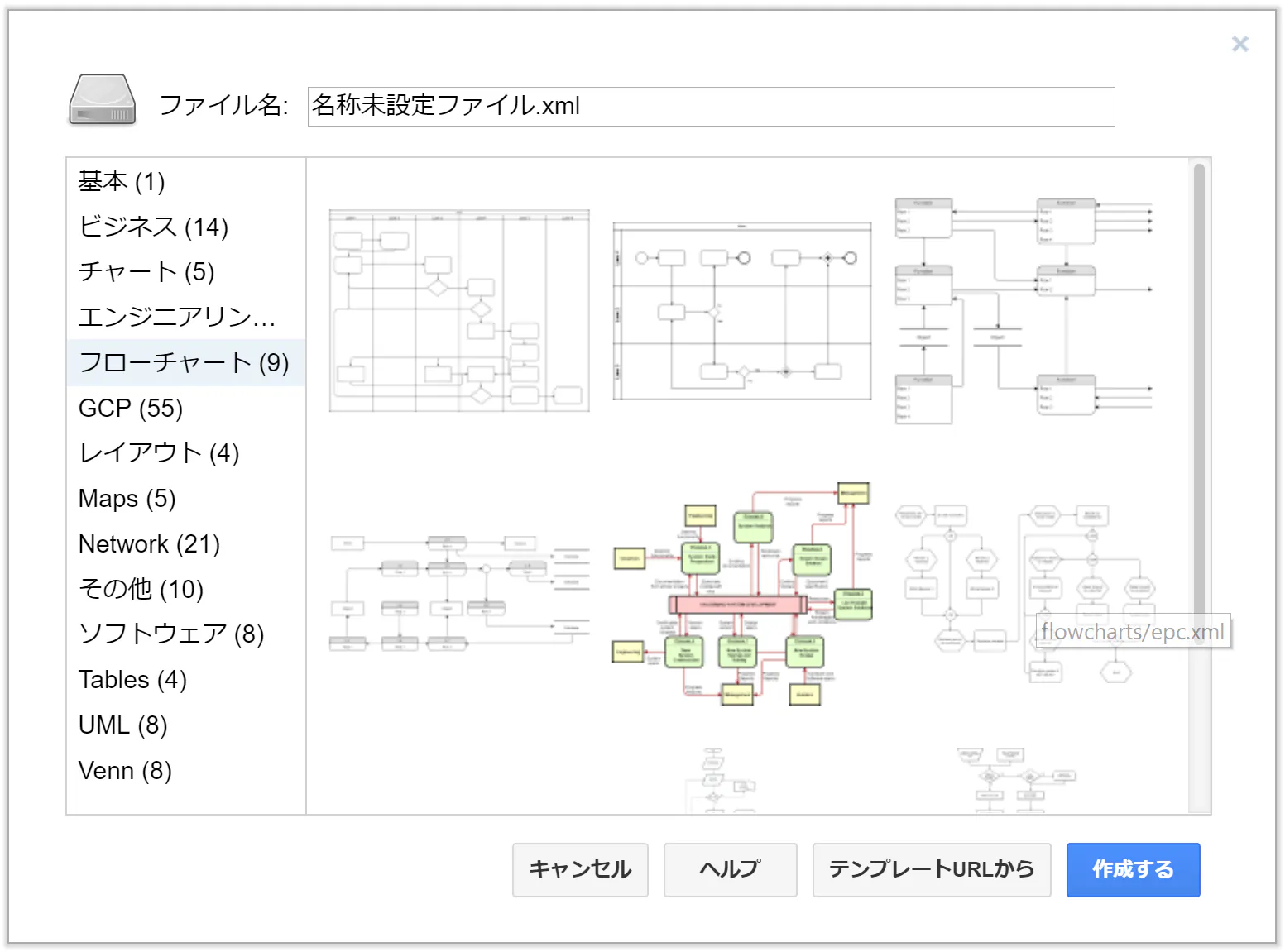Close the template dialog with the X
Screen dimensions: 1285x952
(1239, 44)
